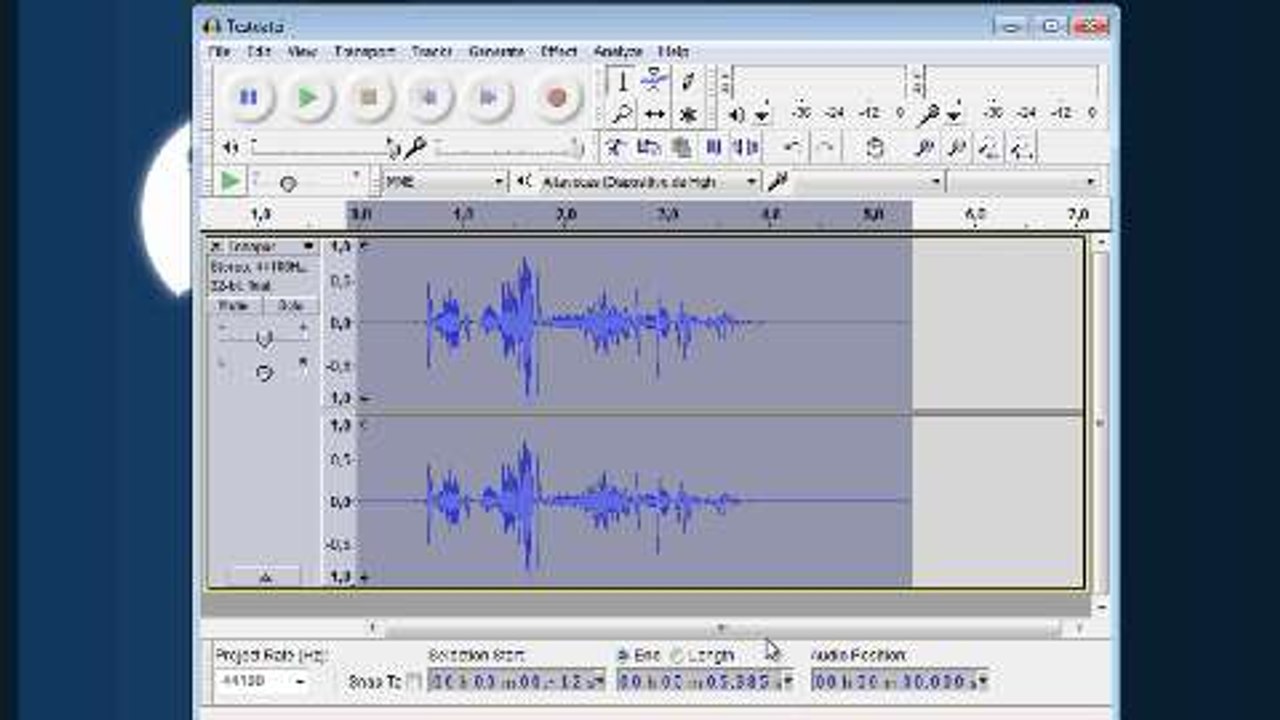Open the Tracks menu
1280x720 pixels.
432,51
